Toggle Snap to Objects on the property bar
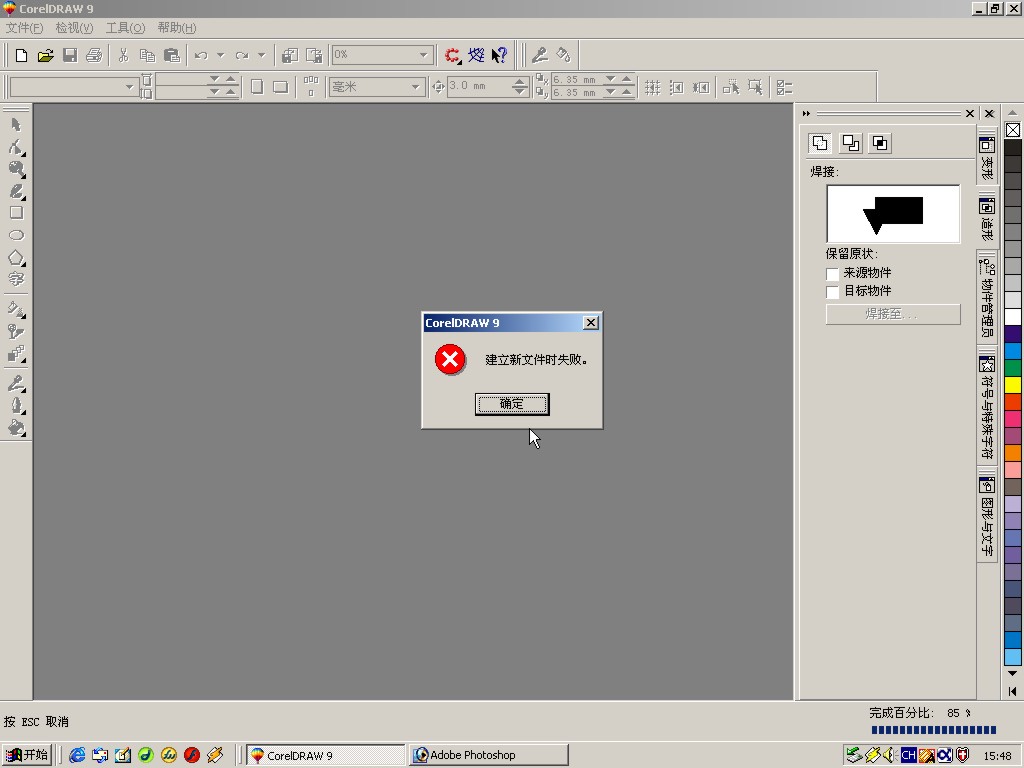 pos(701,87)
